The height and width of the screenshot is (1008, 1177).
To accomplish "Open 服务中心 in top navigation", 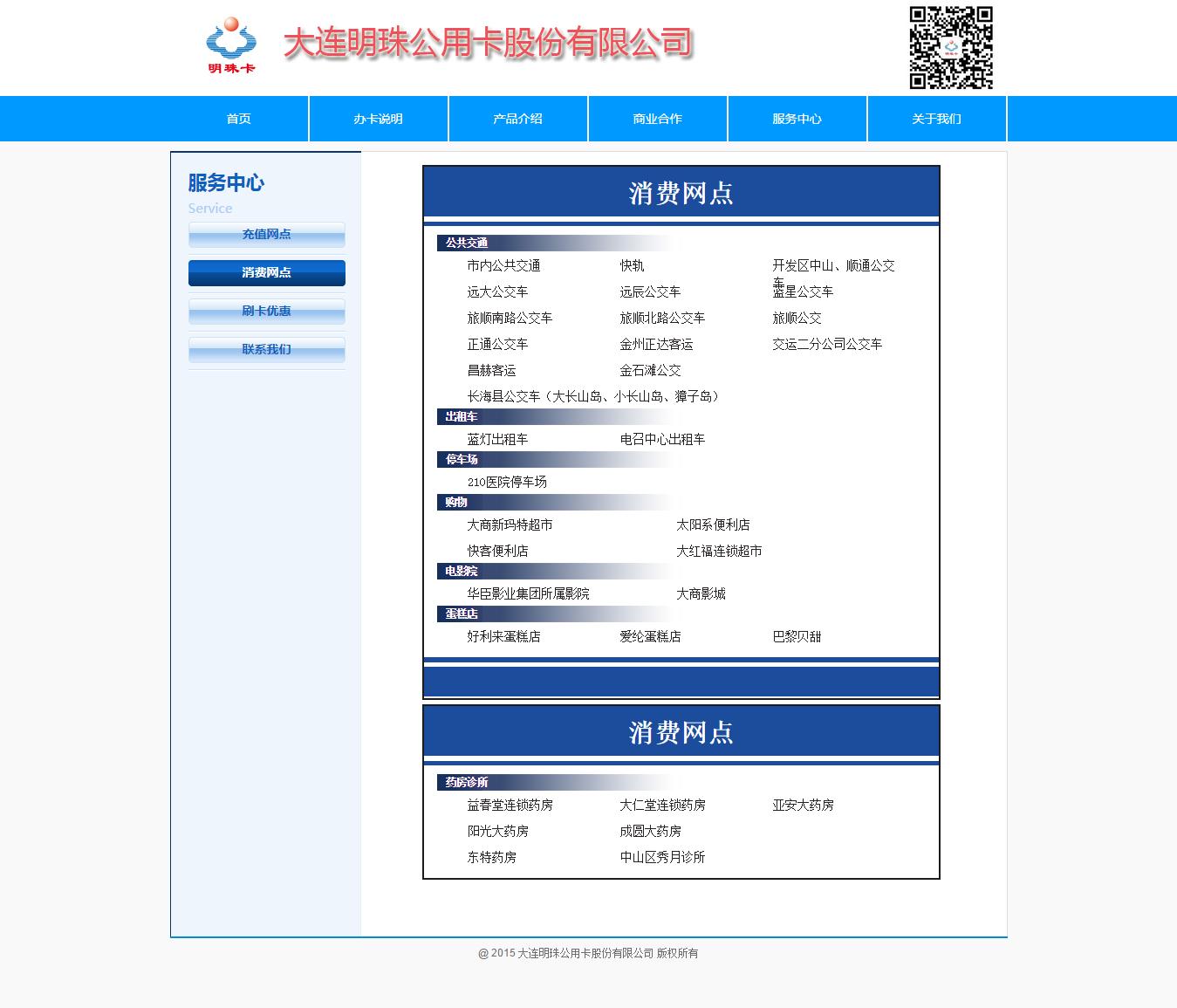I will (797, 119).
